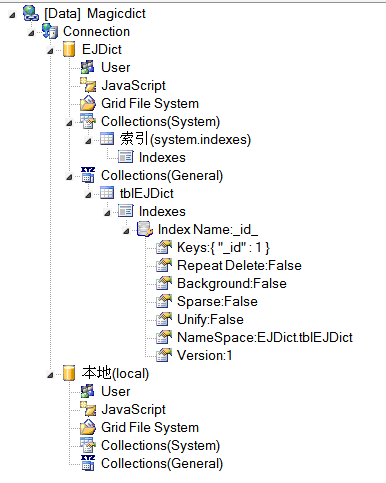The width and height of the screenshot is (386, 483).
Task: Click the Keys property icon
Action: click(x=164, y=247)
